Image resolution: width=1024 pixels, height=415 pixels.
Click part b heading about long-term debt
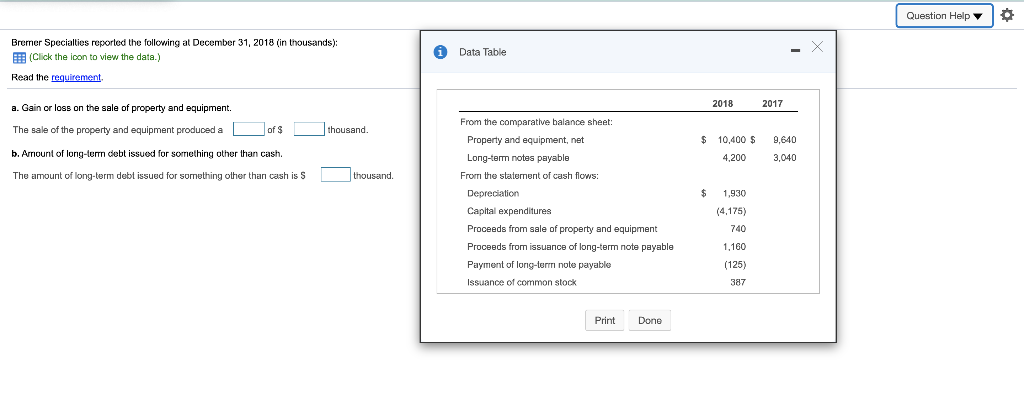(147, 154)
